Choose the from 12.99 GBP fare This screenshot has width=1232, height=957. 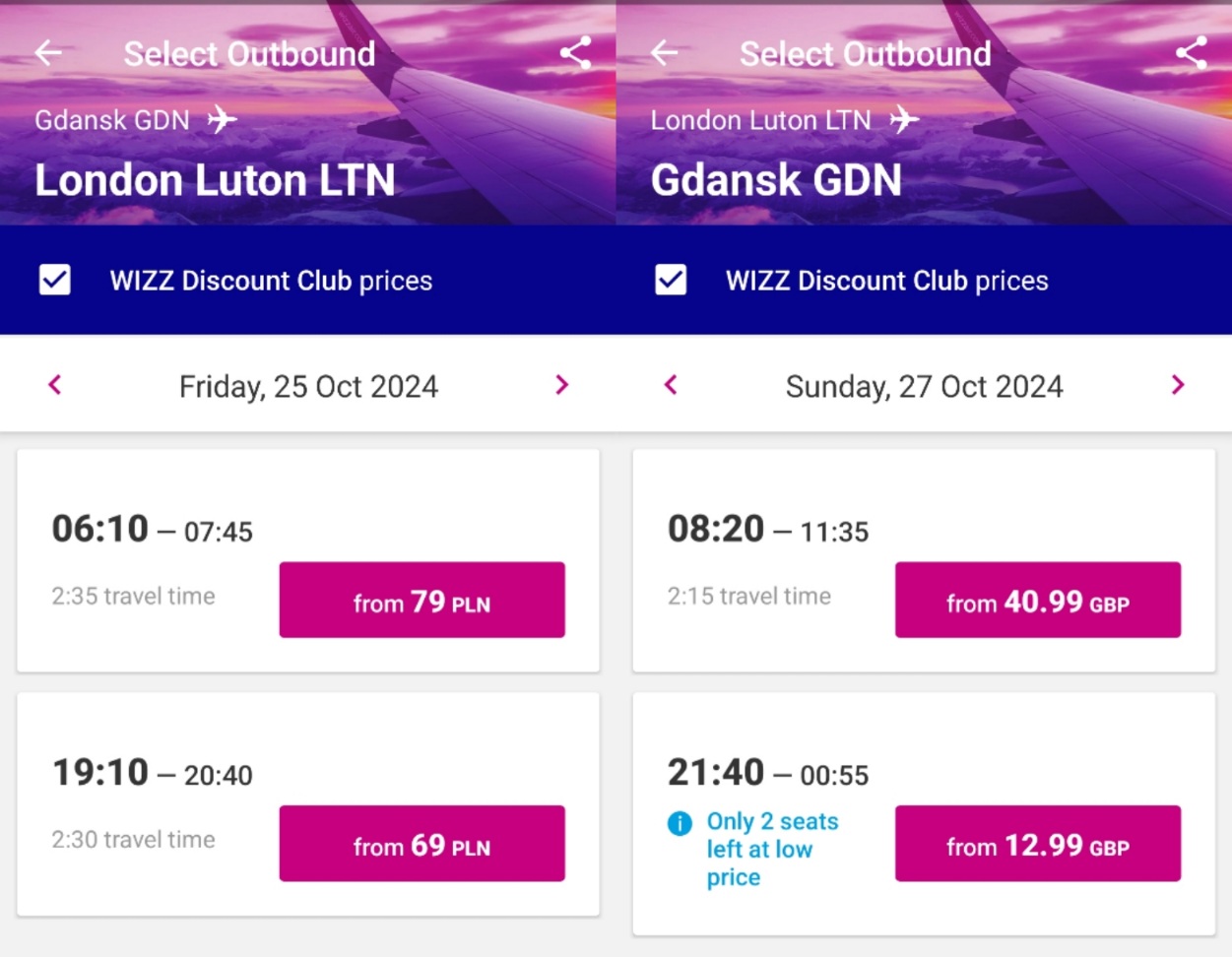[x=1038, y=844]
